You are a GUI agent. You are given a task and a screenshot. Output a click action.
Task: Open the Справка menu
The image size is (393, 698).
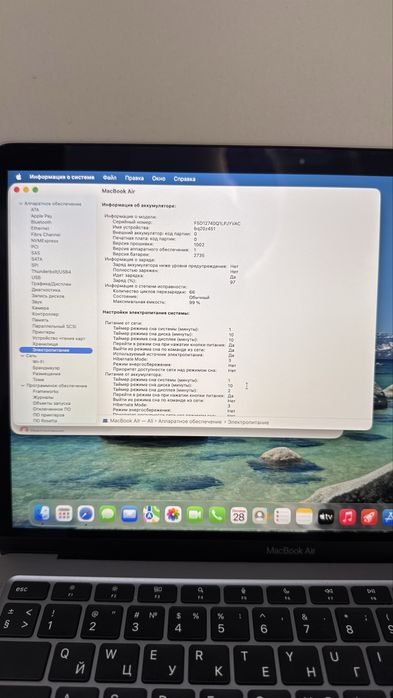point(184,179)
